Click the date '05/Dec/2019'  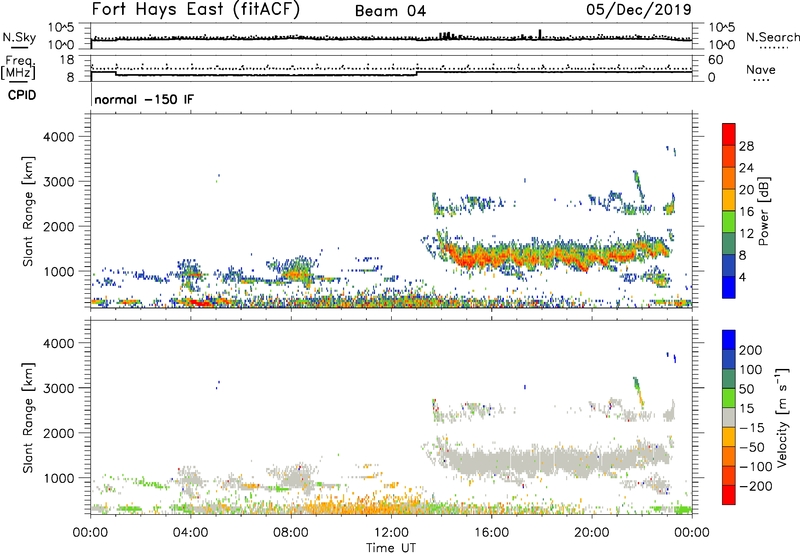pos(638,10)
